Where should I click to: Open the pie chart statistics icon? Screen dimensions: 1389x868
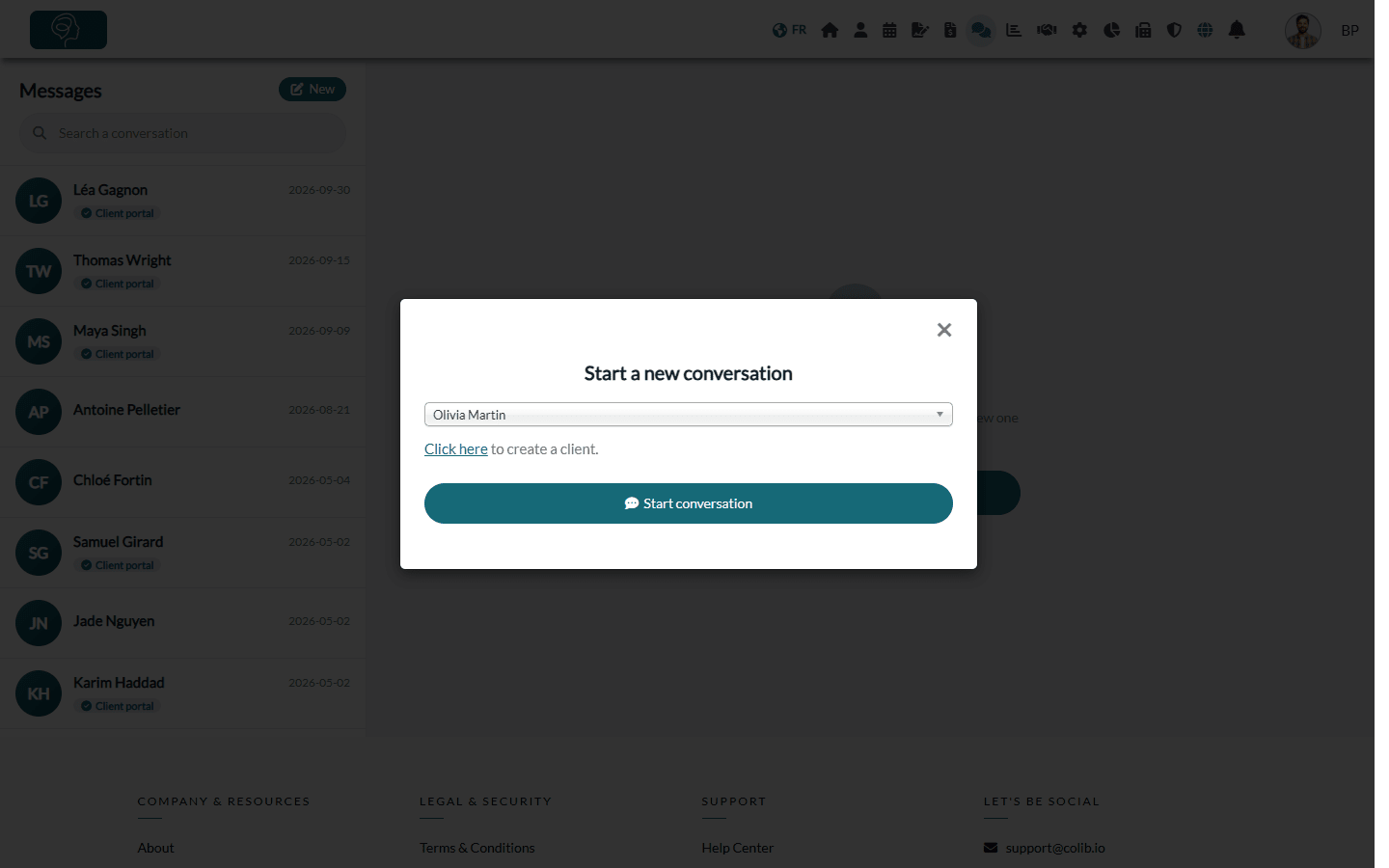[1112, 30]
